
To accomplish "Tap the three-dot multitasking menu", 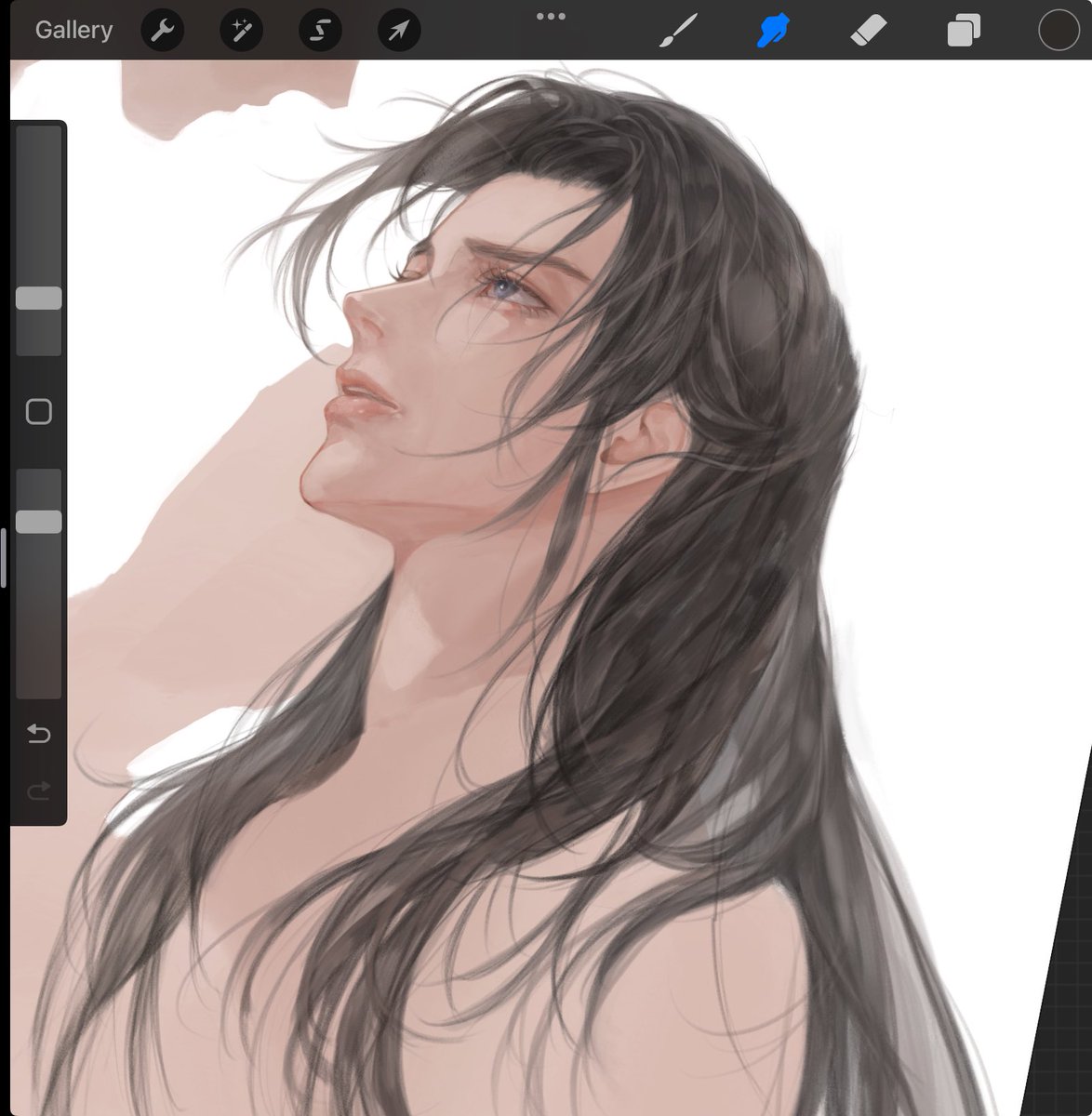I will 551,16.
